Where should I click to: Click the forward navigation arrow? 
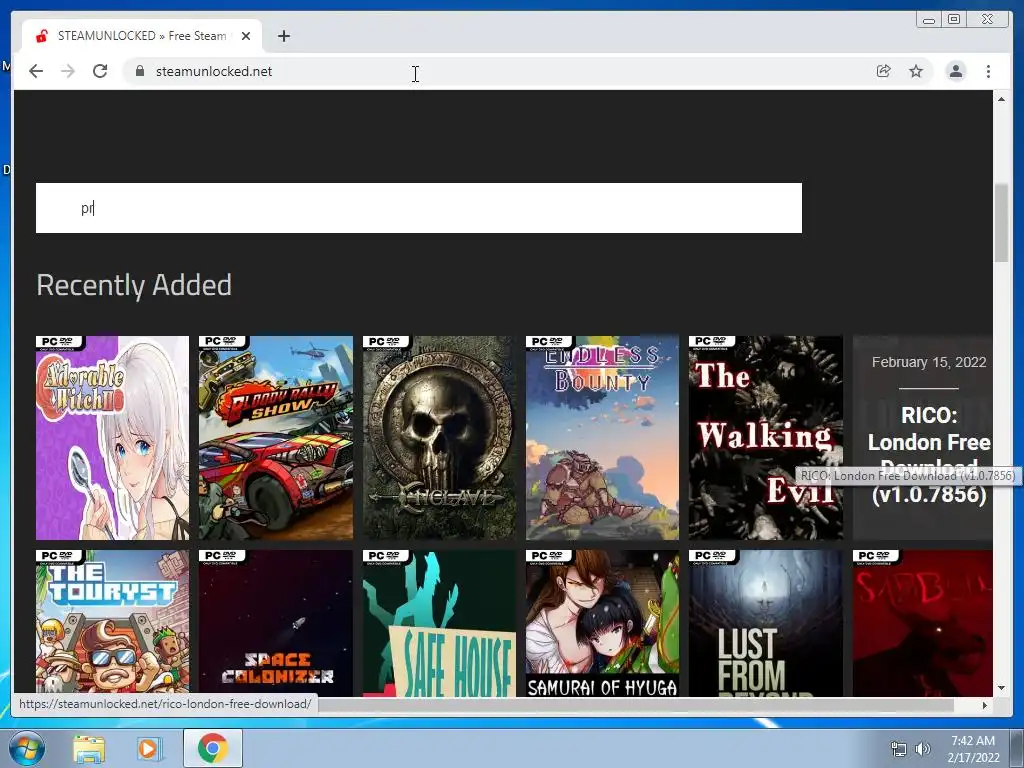coord(68,71)
